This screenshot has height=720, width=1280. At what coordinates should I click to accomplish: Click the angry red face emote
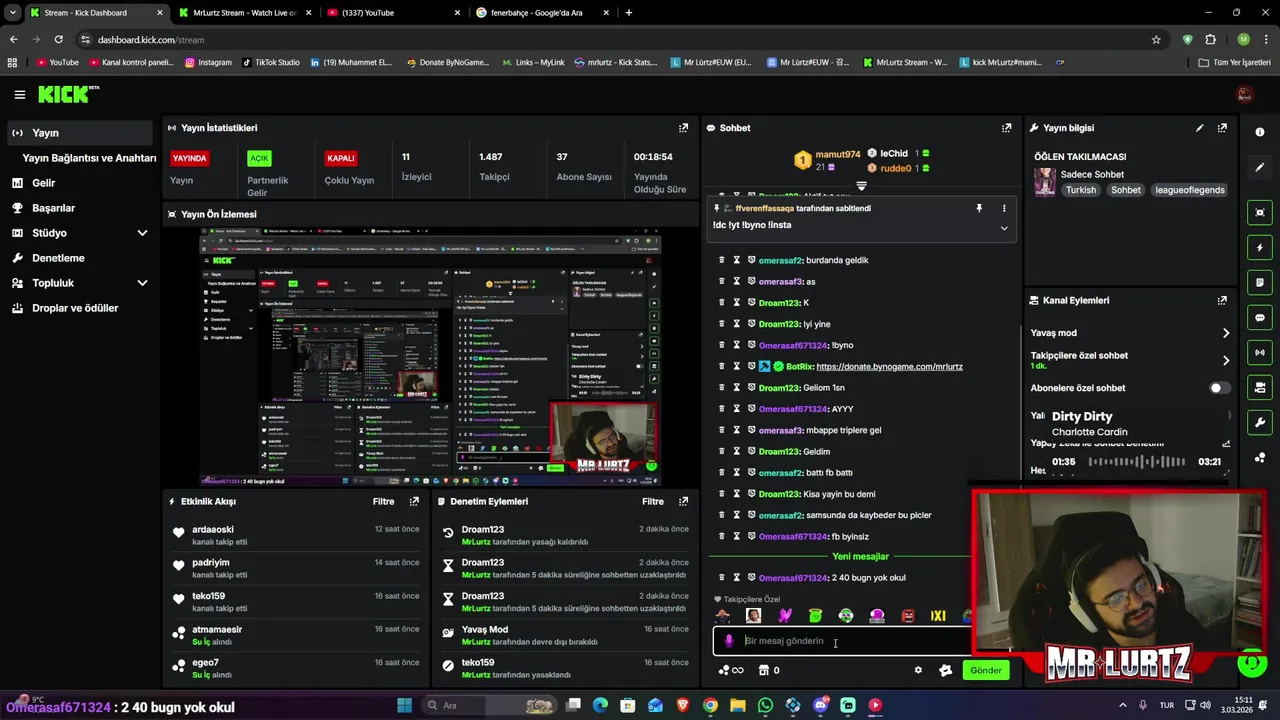[x=908, y=616]
